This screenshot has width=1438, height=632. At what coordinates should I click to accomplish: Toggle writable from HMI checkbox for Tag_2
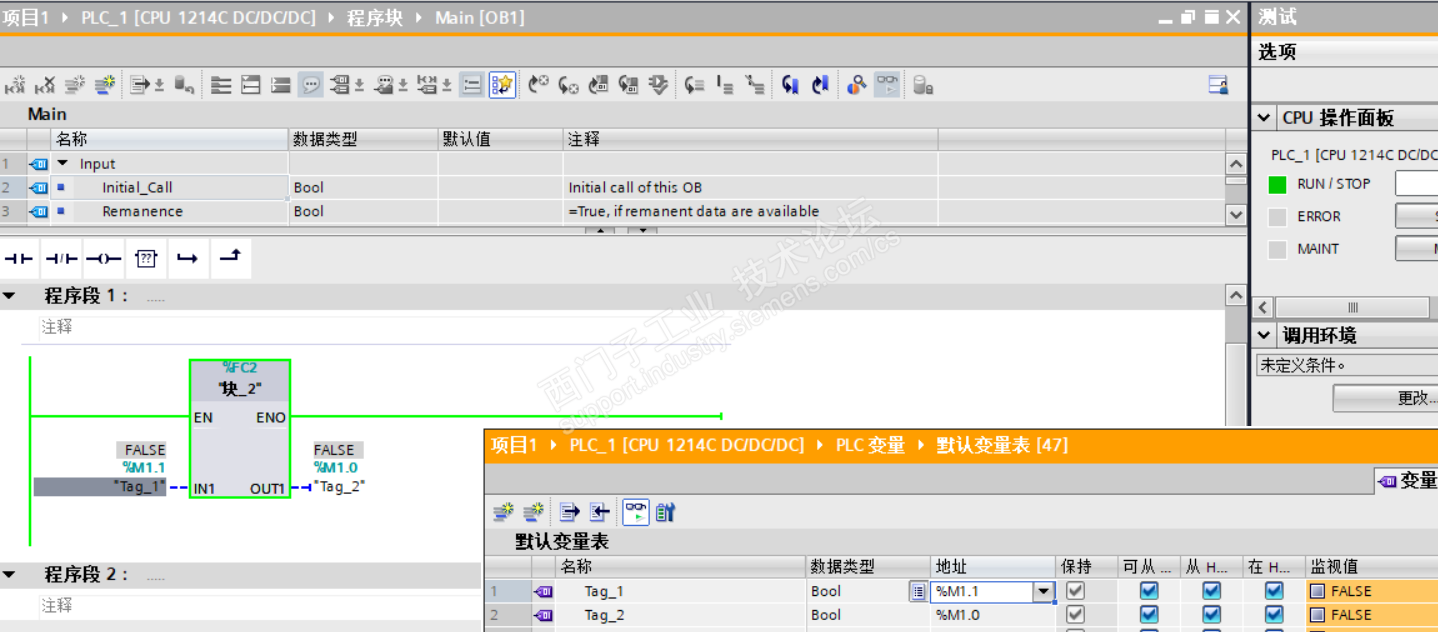tap(1212, 615)
